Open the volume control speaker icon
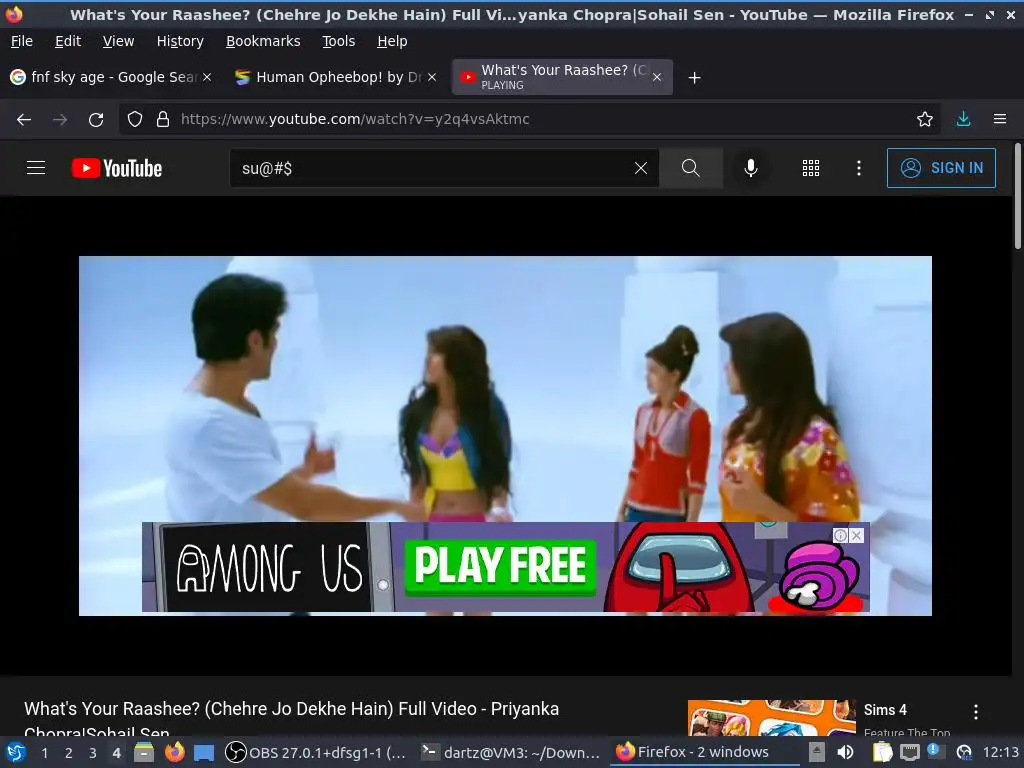Viewport: 1024px width, 768px height. (x=845, y=753)
